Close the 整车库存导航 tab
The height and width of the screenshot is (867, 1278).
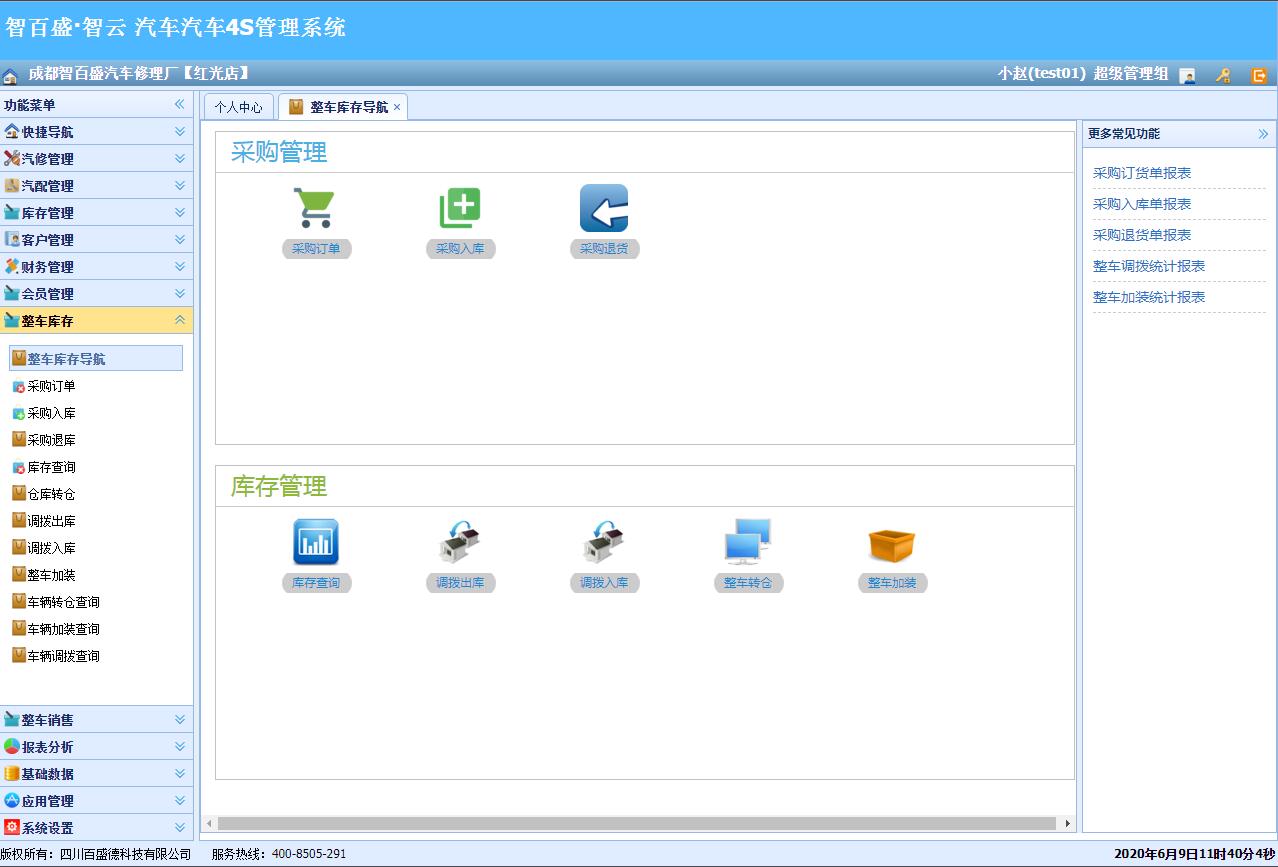397,107
